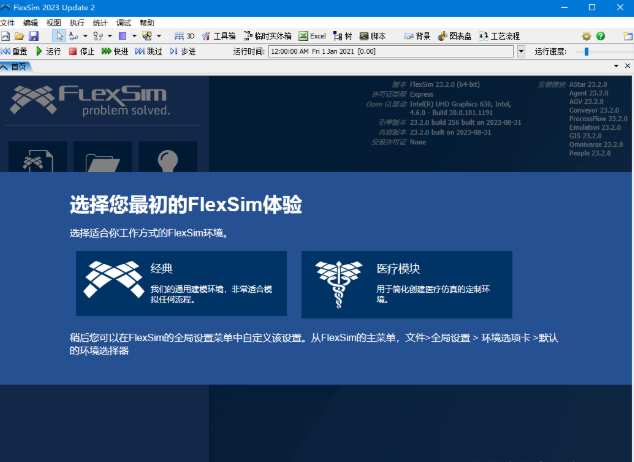Save the model with the floppy disk icon
The image size is (634, 462).
34,36
